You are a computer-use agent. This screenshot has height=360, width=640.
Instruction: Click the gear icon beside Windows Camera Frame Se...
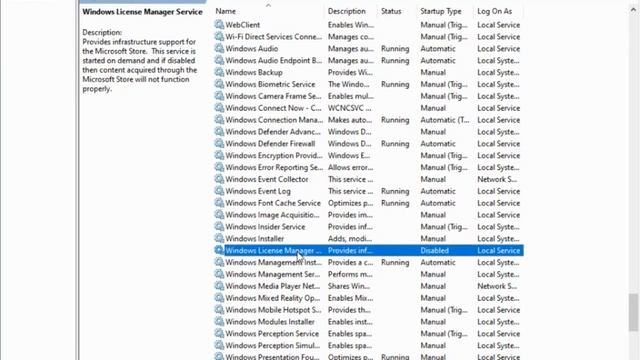pos(219,96)
